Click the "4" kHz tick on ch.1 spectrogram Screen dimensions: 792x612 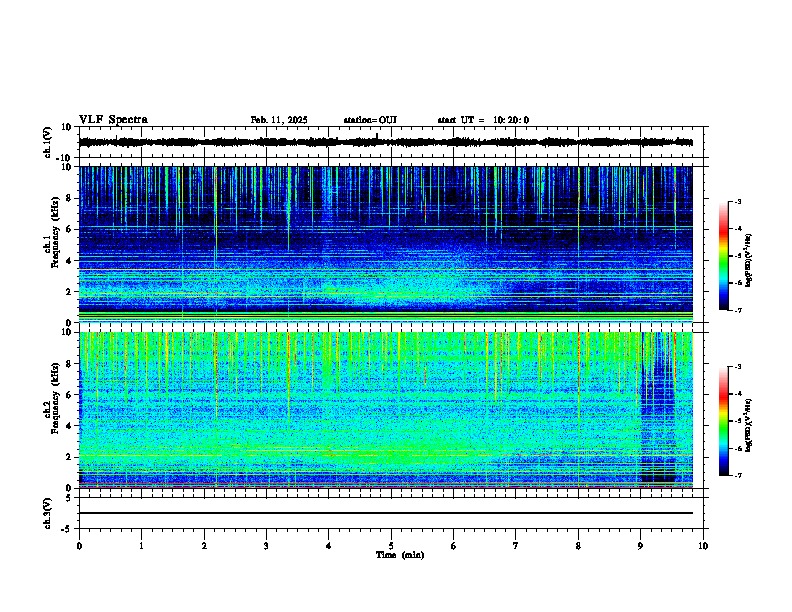pos(70,261)
